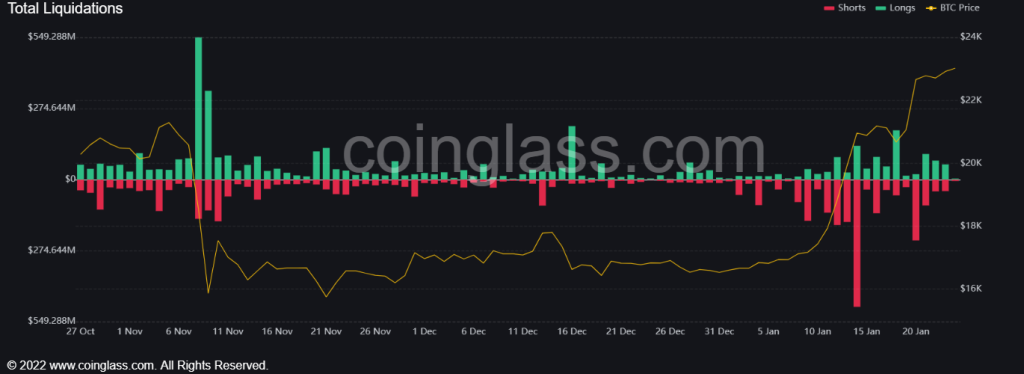This screenshot has height=374, width=1024.
Task: Click the 10 Jan date label
Action: pos(817,332)
